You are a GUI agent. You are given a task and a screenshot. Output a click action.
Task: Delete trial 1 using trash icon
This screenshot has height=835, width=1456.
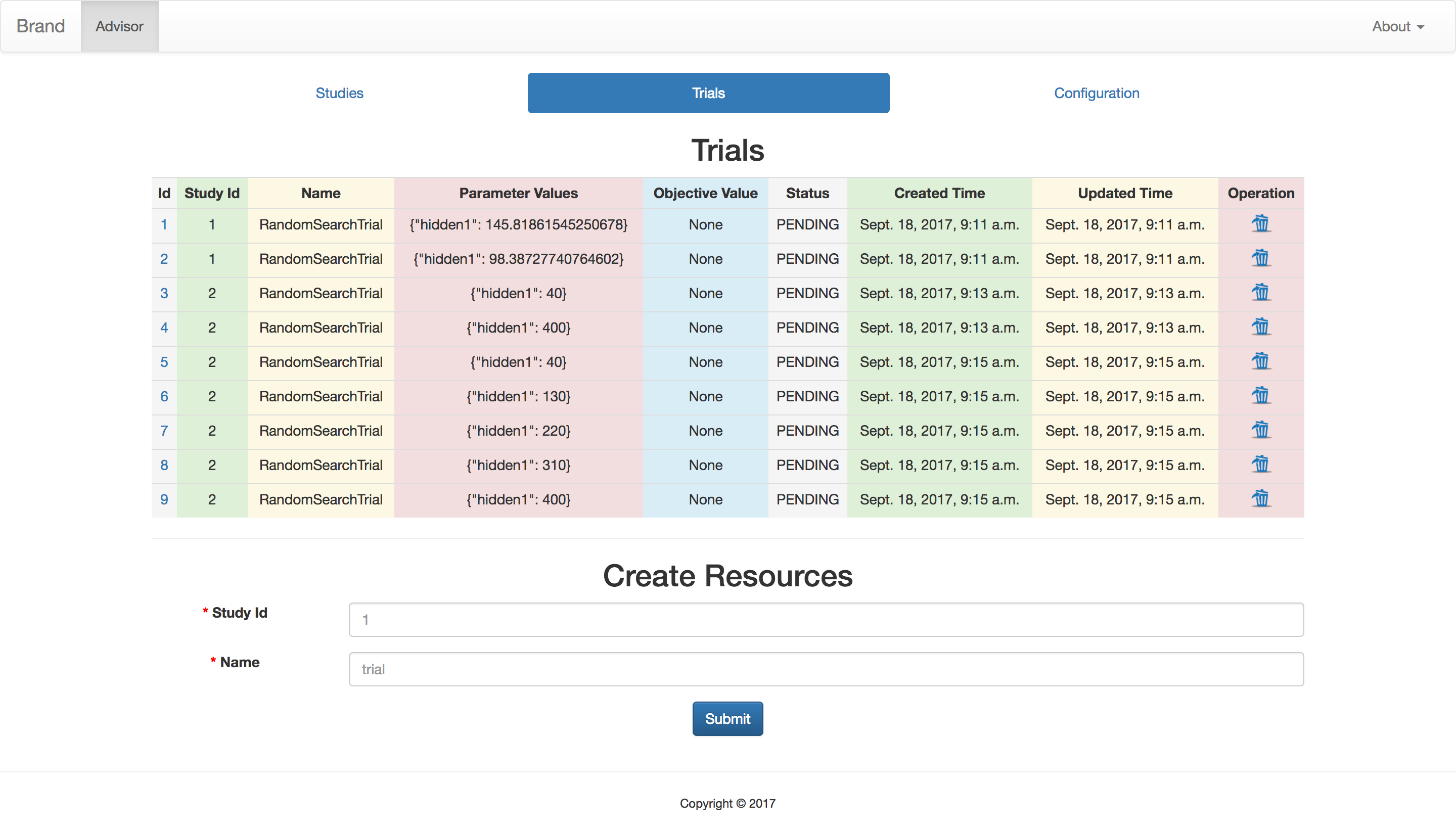point(1260,223)
